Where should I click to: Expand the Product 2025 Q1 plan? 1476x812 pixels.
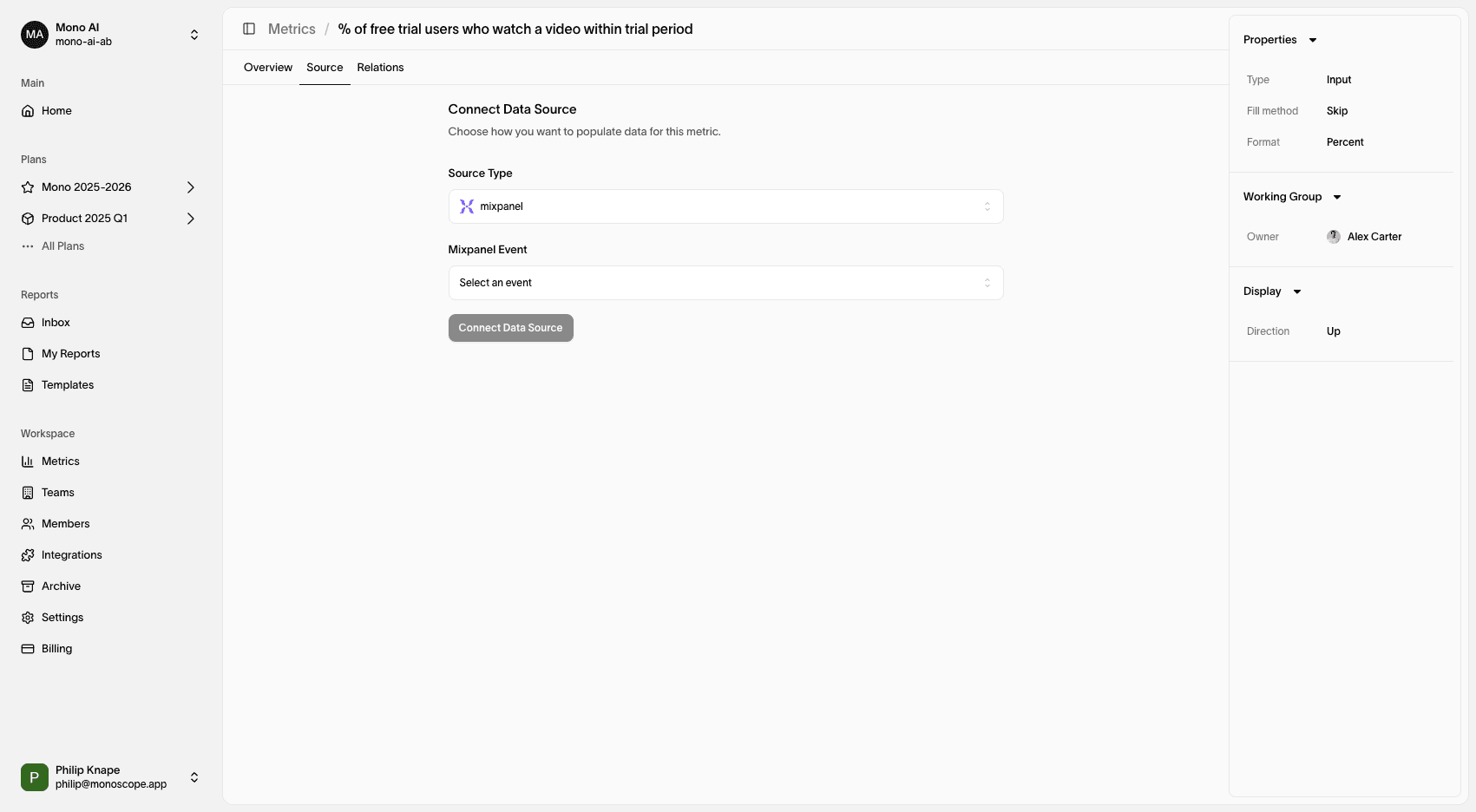coord(190,218)
